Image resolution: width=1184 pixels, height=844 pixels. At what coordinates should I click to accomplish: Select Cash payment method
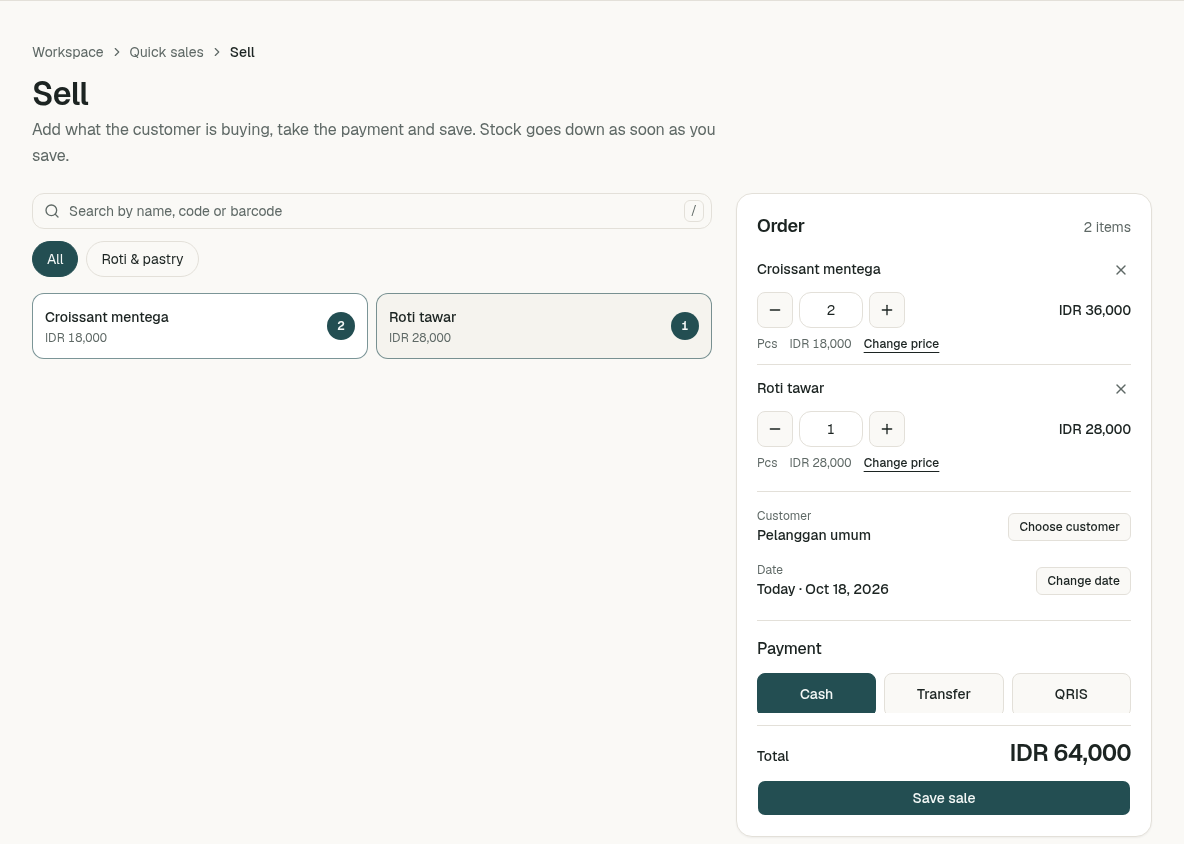pyautogui.click(x=816, y=694)
